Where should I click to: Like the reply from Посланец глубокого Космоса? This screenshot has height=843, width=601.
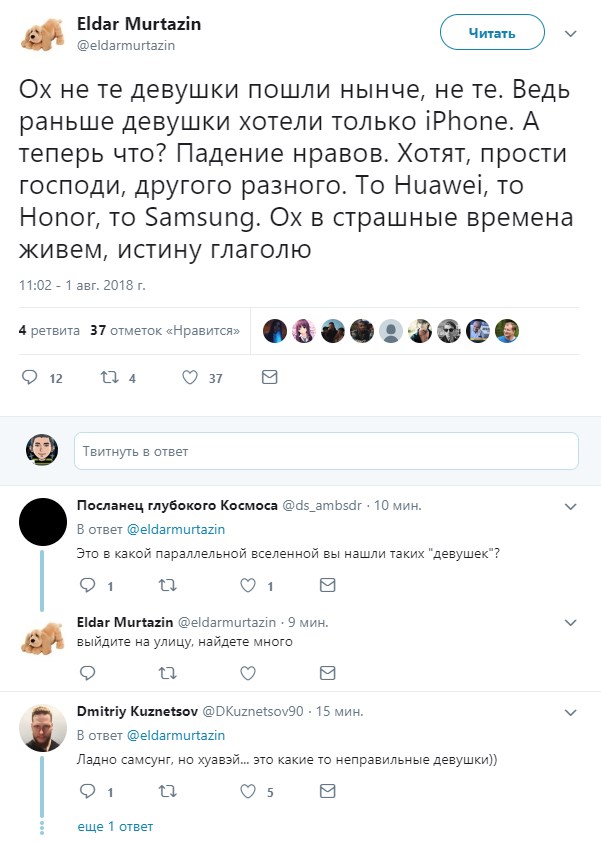249,585
